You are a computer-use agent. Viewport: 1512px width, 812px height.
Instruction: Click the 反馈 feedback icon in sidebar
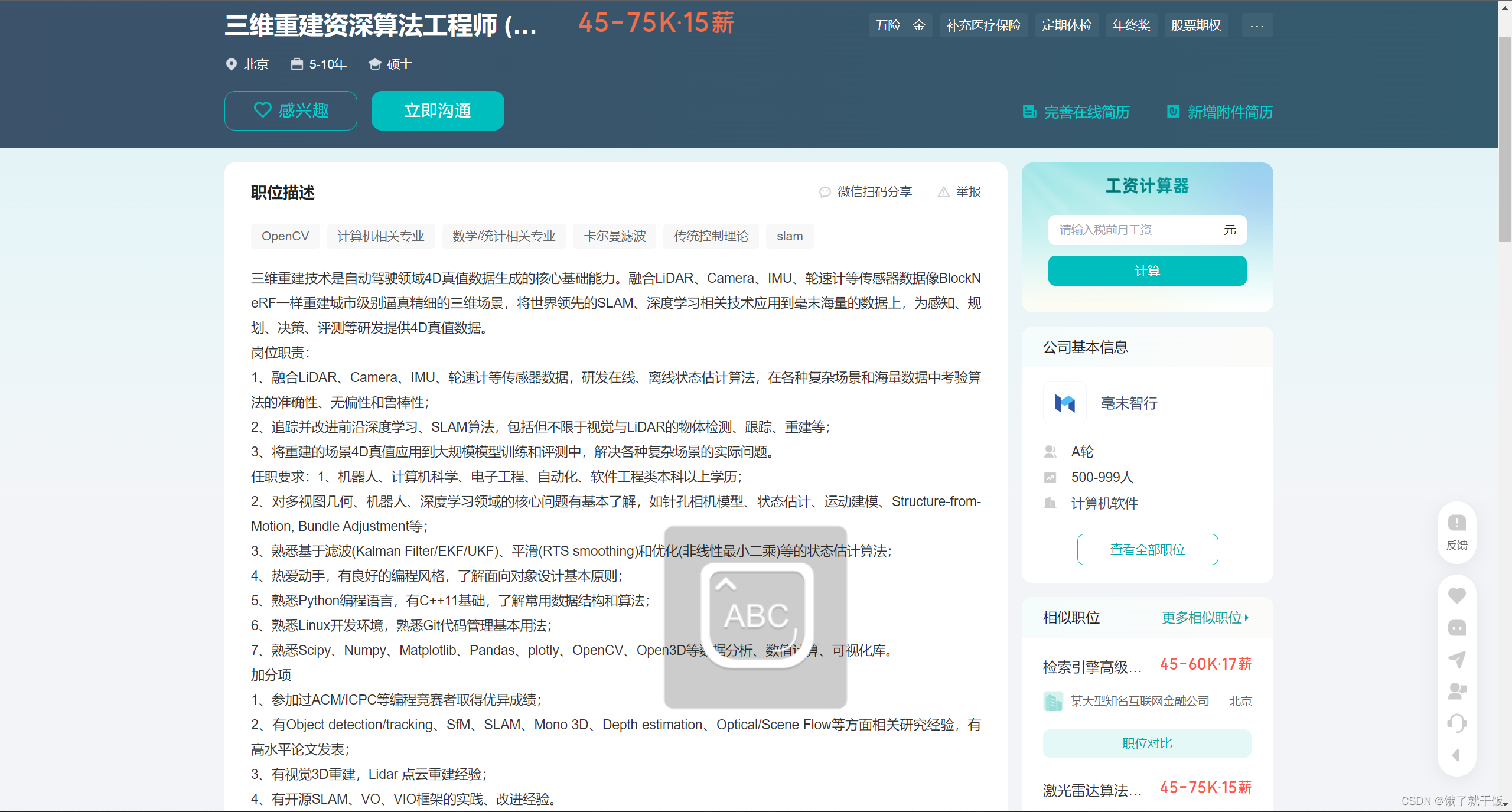(1456, 523)
